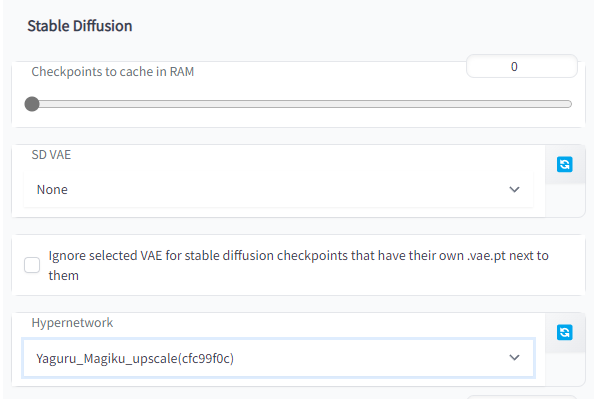Open the Hypernetwork selection dropdown
Viewport: 594px width, 399px height.
click(278, 358)
